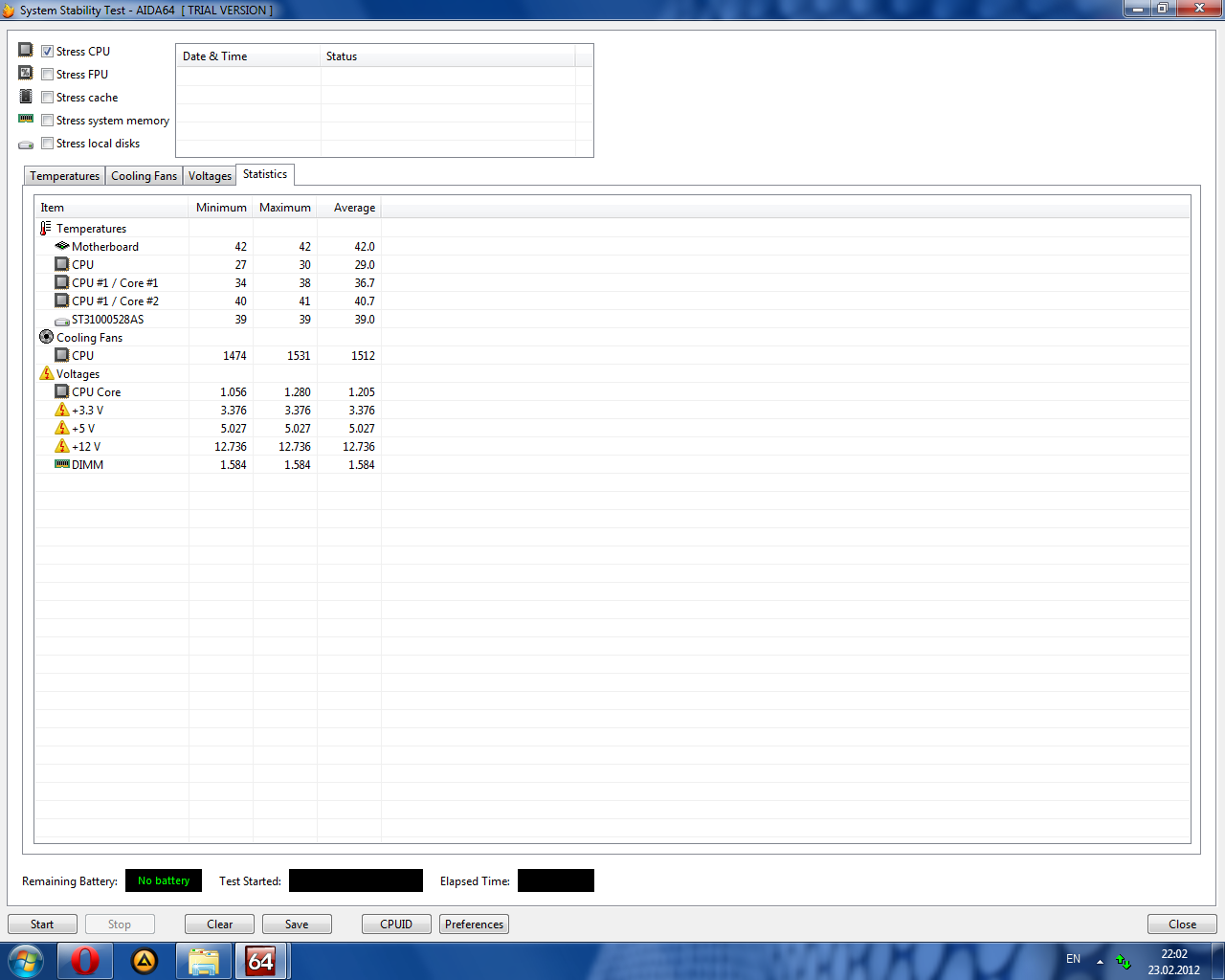The image size is (1225, 980).
Task: Select the DIMM voltage row label
Action: (87, 465)
